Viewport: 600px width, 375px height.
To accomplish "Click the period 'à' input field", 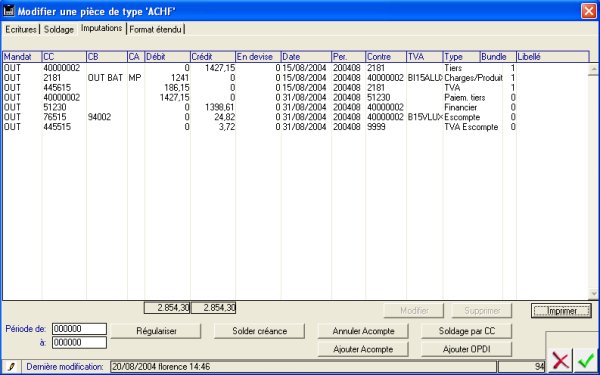I will pos(79,342).
